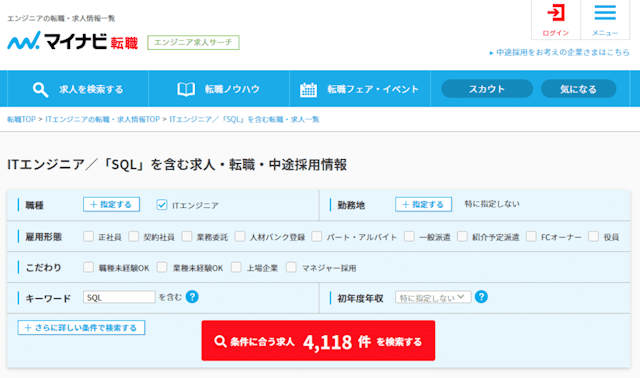Check the マネジャー採用 checkbox

pos(291,267)
